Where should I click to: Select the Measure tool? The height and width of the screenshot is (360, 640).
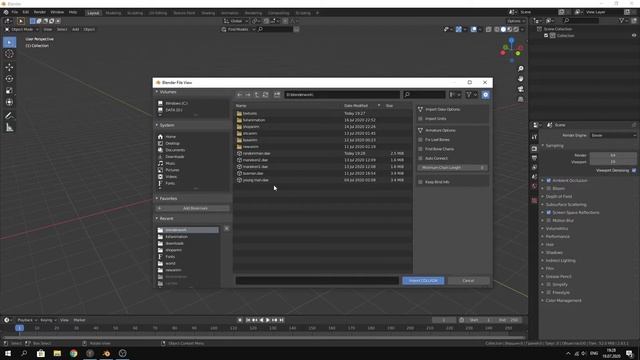point(9,128)
